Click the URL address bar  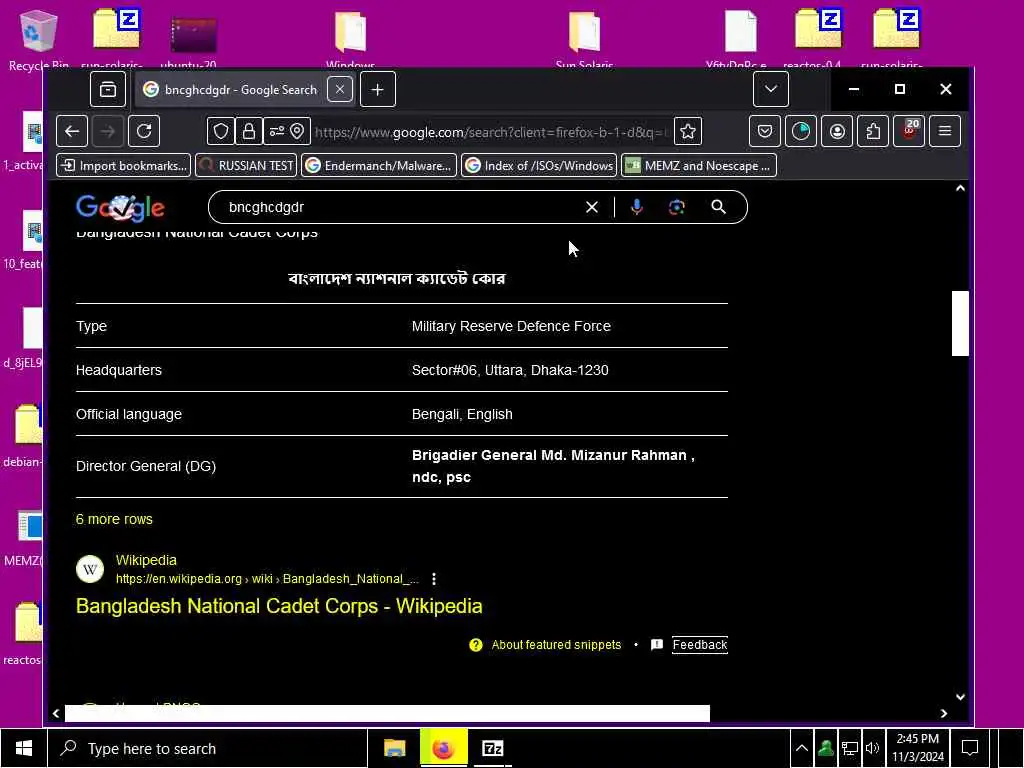pos(490,133)
